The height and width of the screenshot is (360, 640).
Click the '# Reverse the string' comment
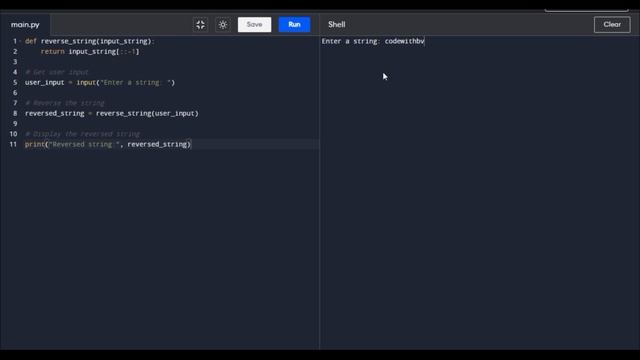pyautogui.click(x=65, y=103)
